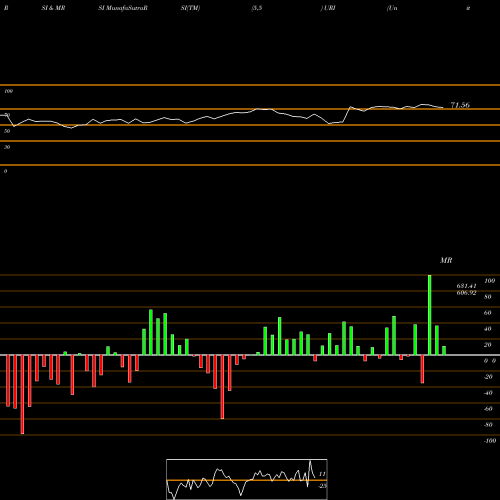Click the -40 label on the MR axis
Viewport: 500px width, 500px height.
tap(488, 393)
